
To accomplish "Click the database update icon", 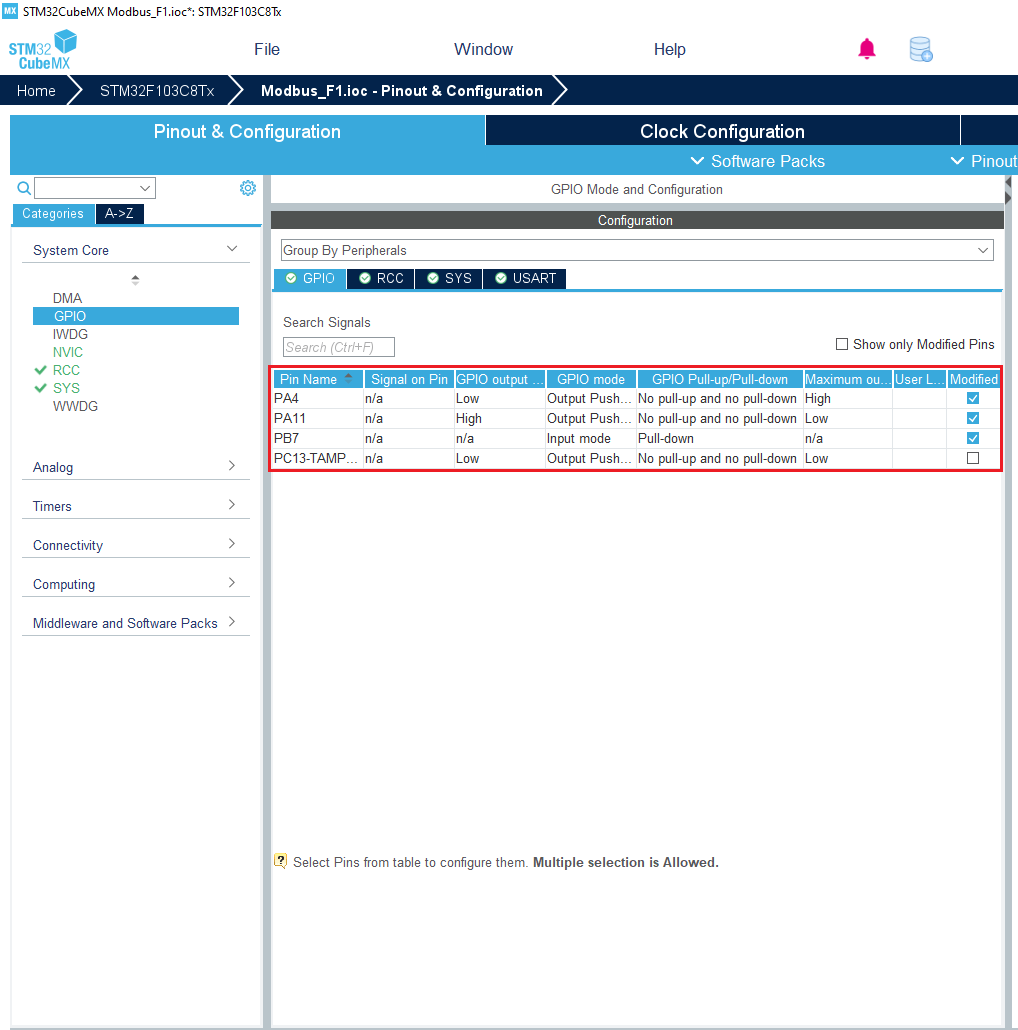I will pos(921,49).
